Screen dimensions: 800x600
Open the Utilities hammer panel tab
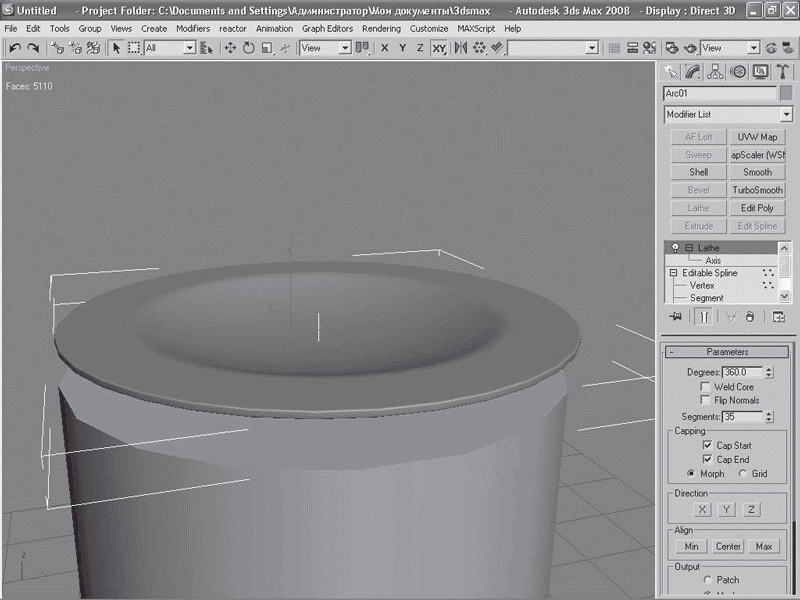click(x=783, y=72)
